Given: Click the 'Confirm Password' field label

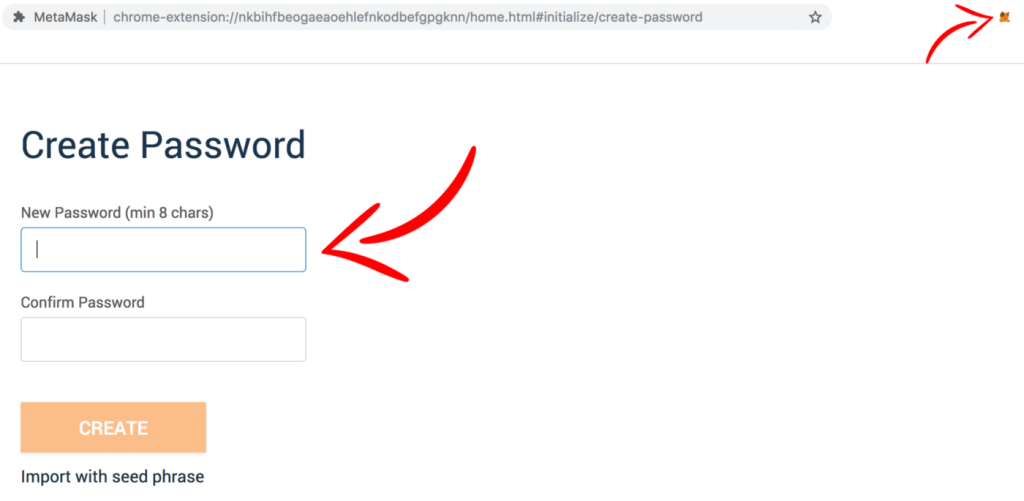Looking at the screenshot, I should pos(83,302).
